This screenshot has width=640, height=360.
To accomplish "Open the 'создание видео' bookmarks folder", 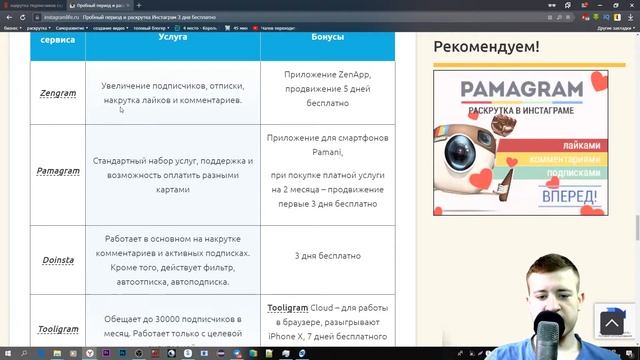I will pyautogui.click(x=111, y=28).
